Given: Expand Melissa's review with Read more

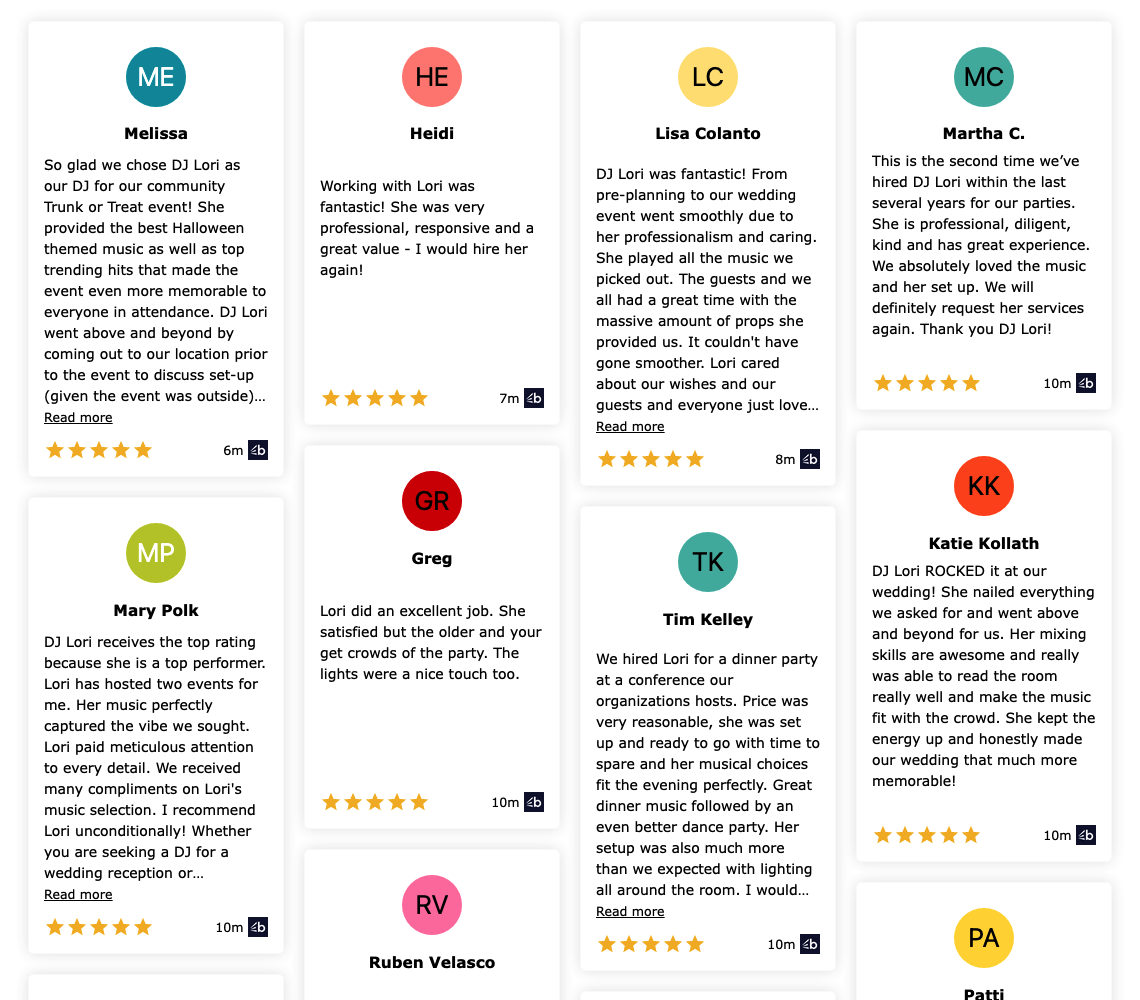Looking at the screenshot, I should tap(79, 417).
